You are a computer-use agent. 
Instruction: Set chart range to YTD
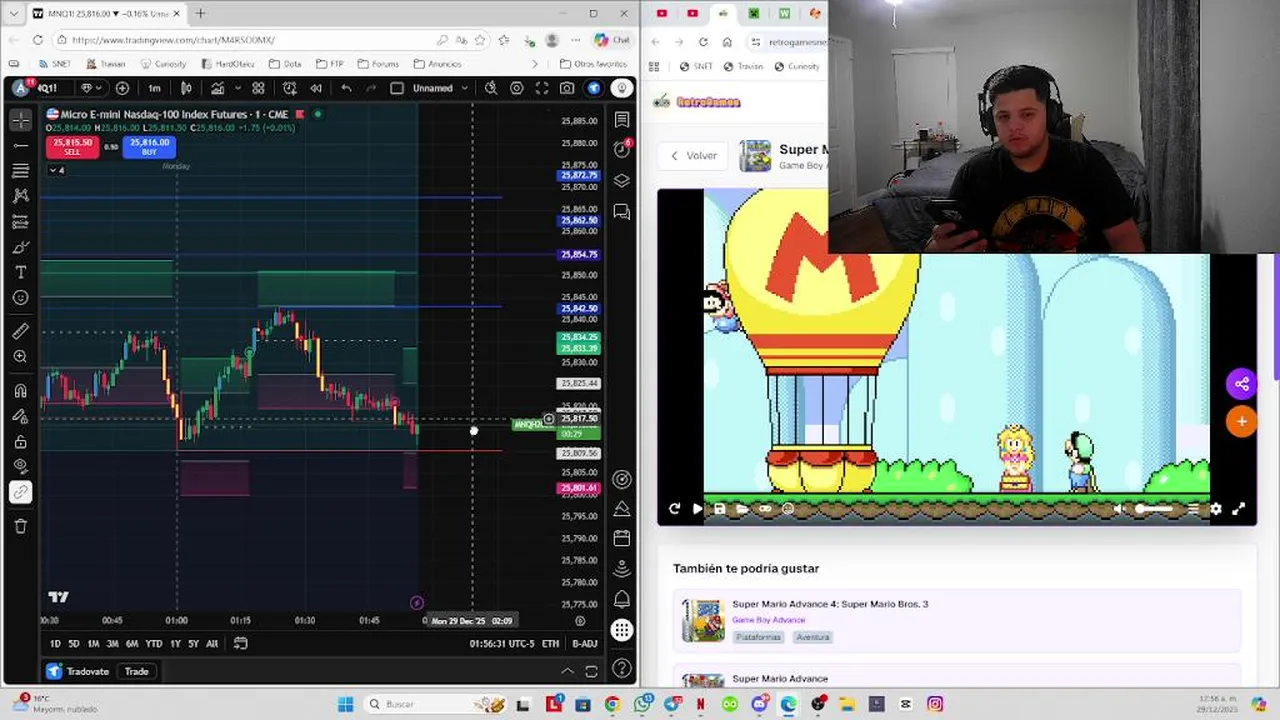(x=153, y=644)
